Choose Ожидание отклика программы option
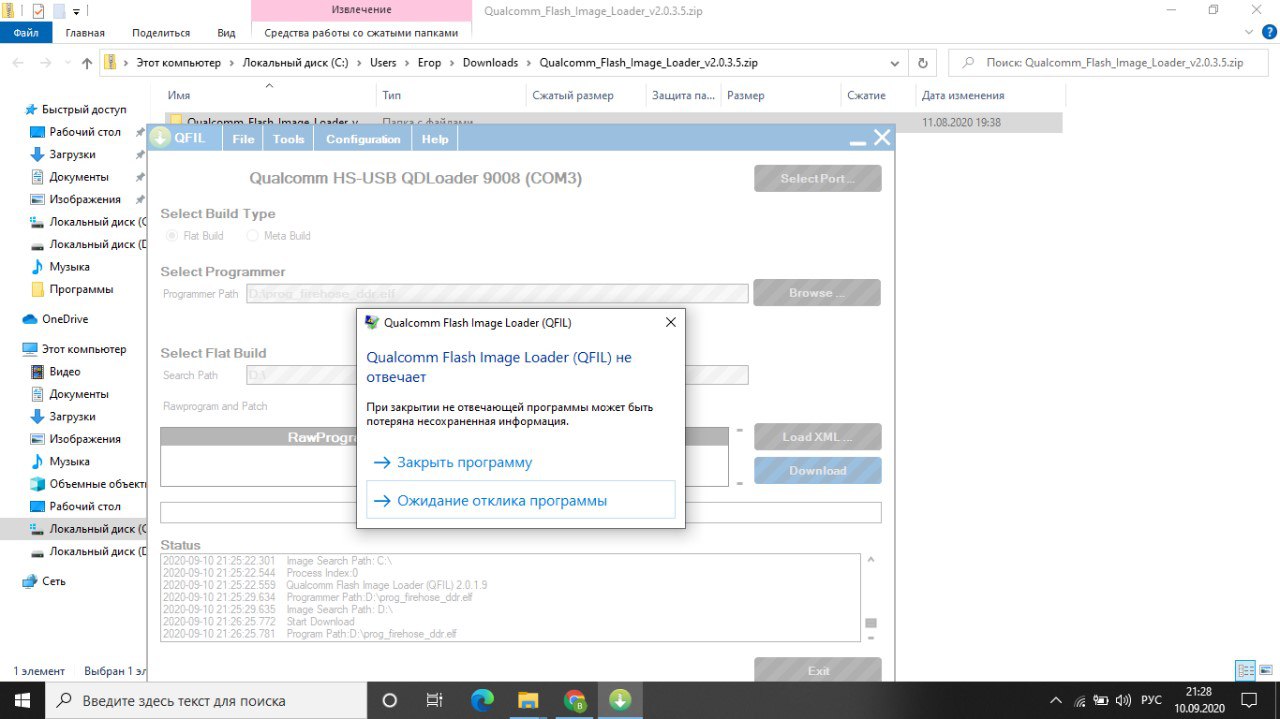This screenshot has width=1280, height=719. point(521,500)
